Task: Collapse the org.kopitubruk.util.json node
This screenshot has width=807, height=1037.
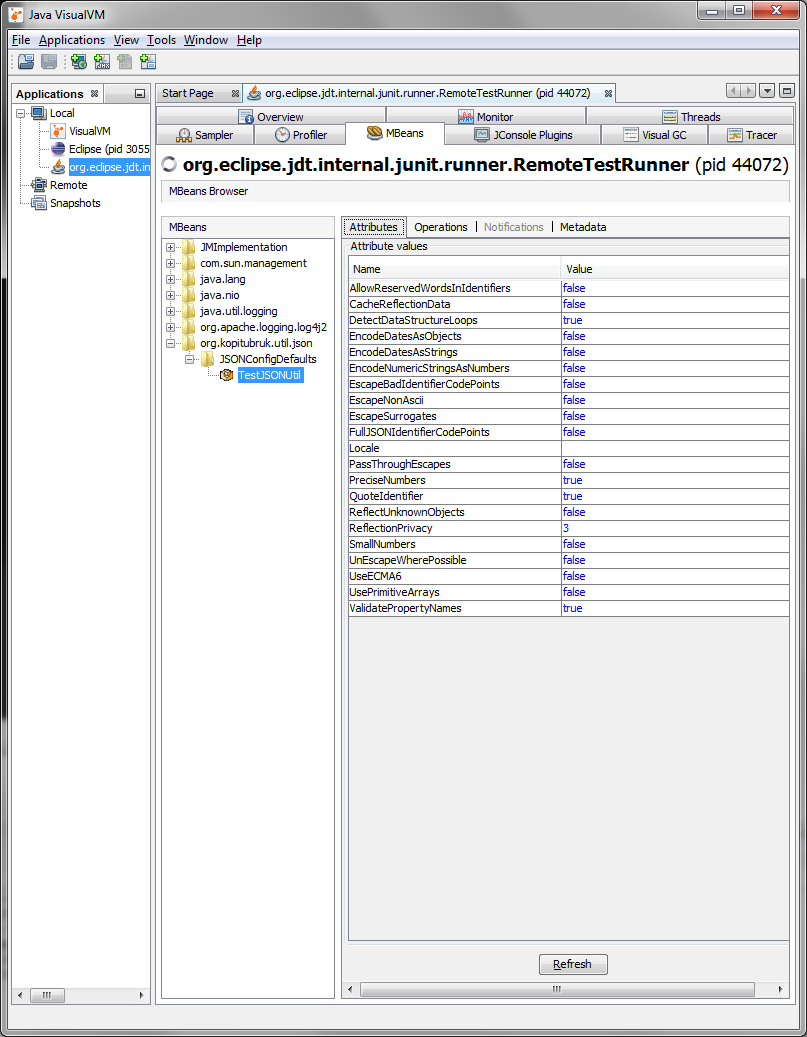Action: pos(171,343)
